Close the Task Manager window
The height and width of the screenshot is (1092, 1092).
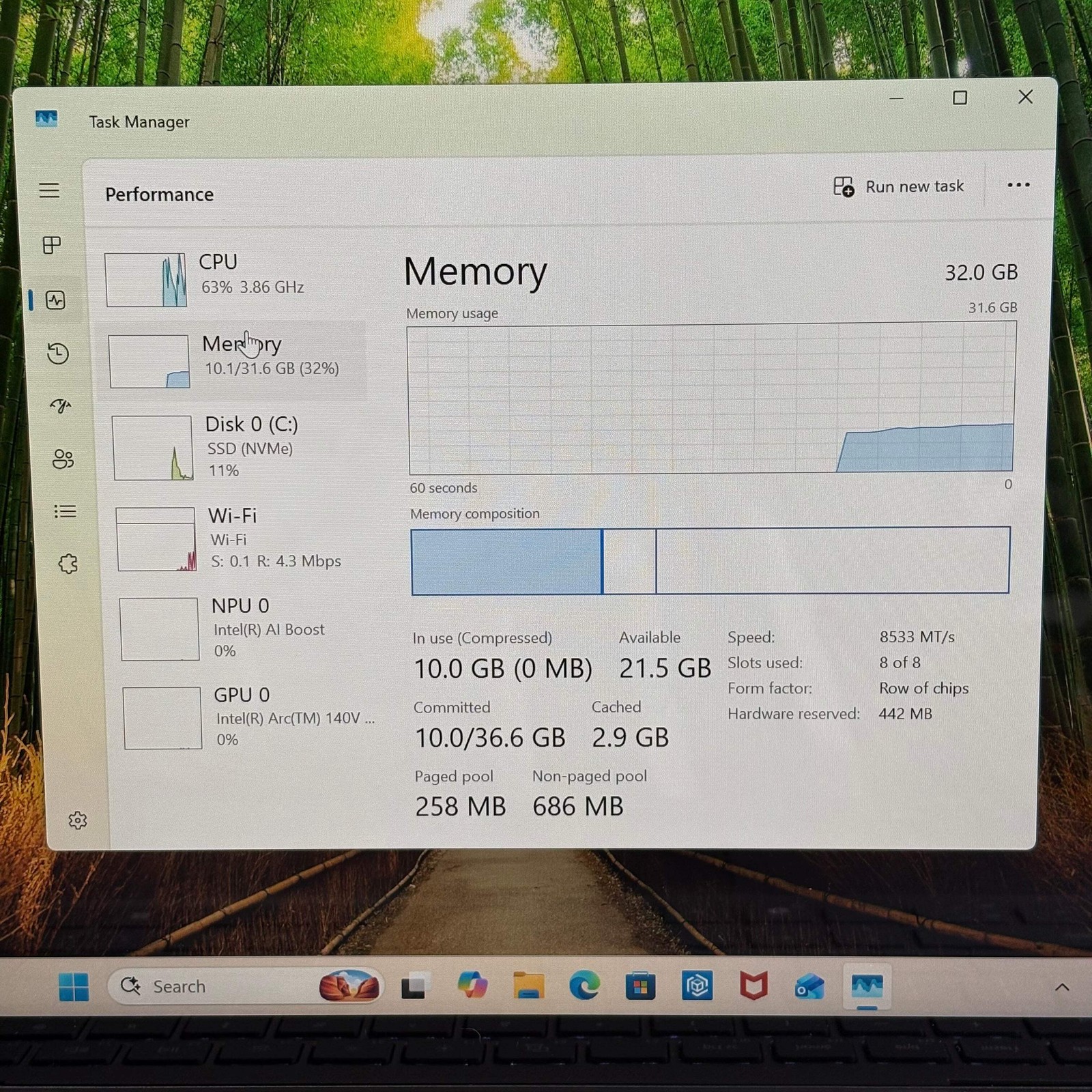[1025, 97]
